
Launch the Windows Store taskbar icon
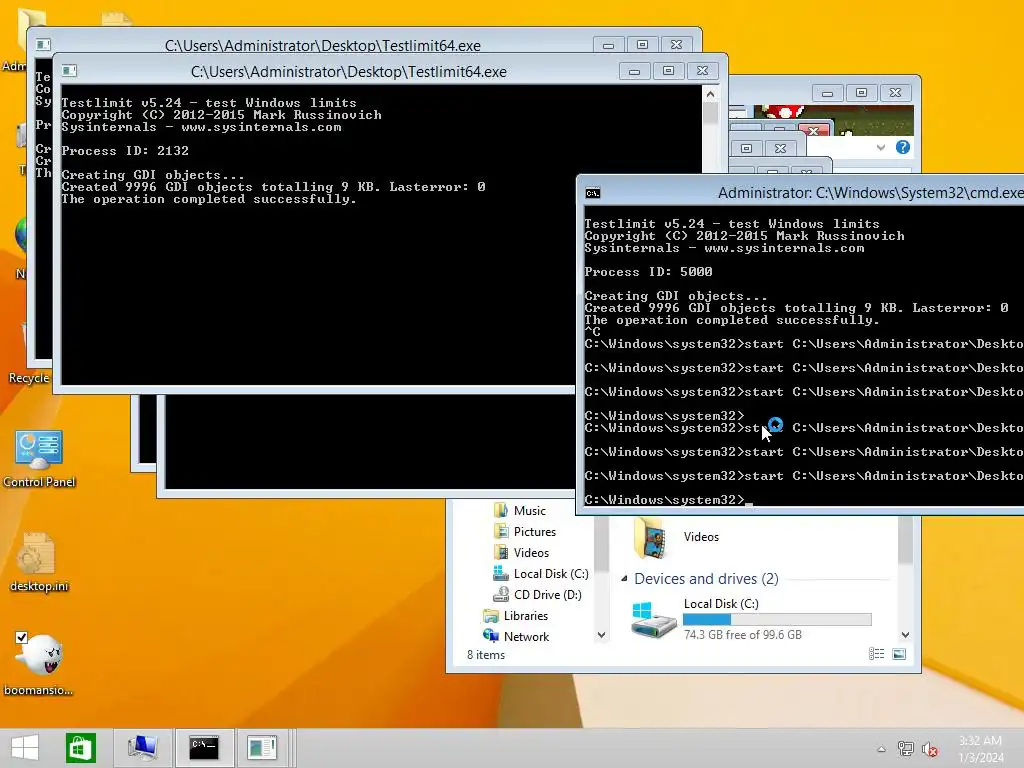click(x=81, y=748)
